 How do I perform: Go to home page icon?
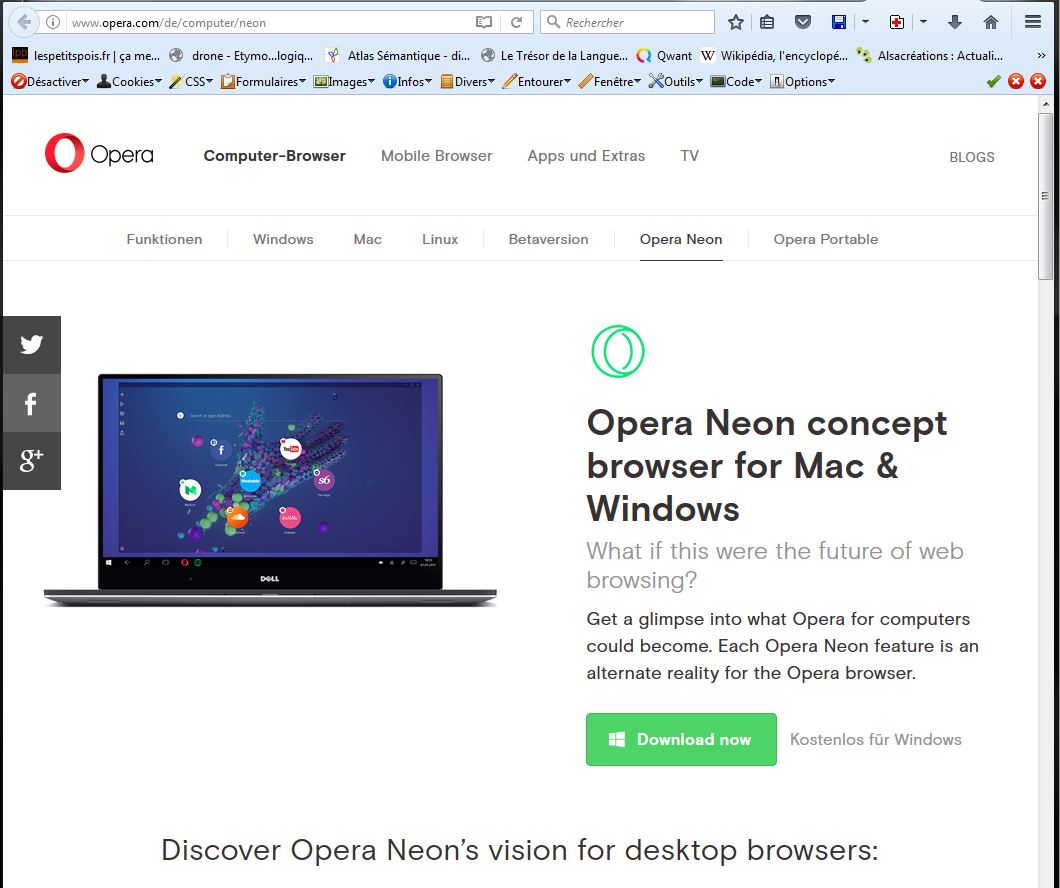point(991,22)
